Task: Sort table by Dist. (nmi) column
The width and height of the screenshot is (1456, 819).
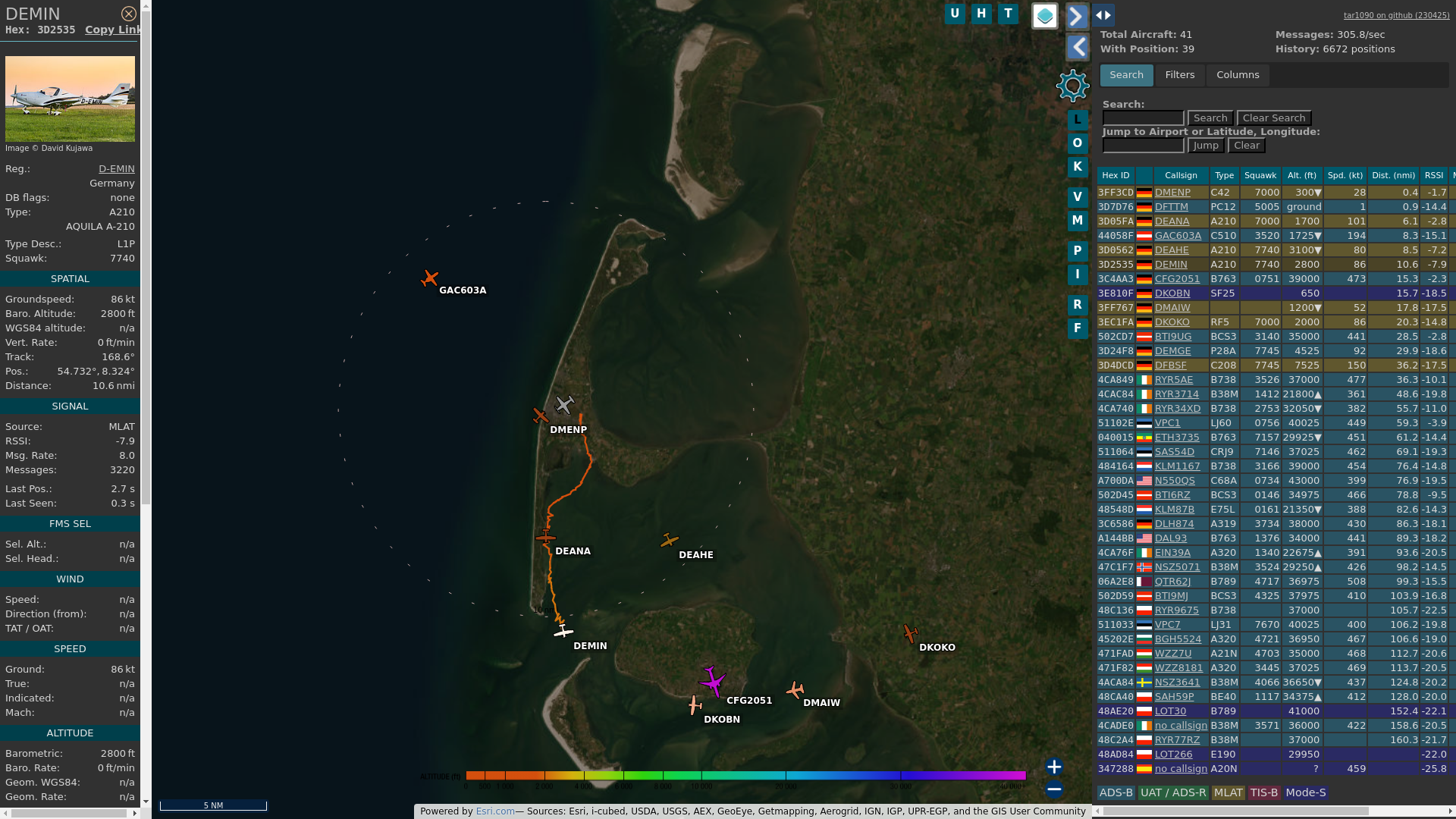Action: click(1394, 175)
